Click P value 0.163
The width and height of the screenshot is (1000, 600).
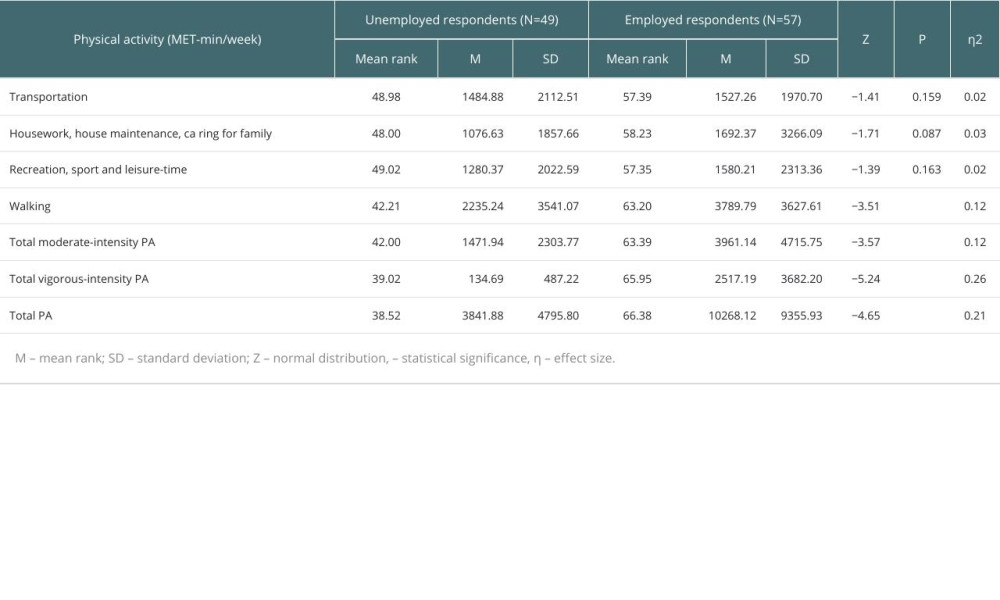tap(927, 170)
